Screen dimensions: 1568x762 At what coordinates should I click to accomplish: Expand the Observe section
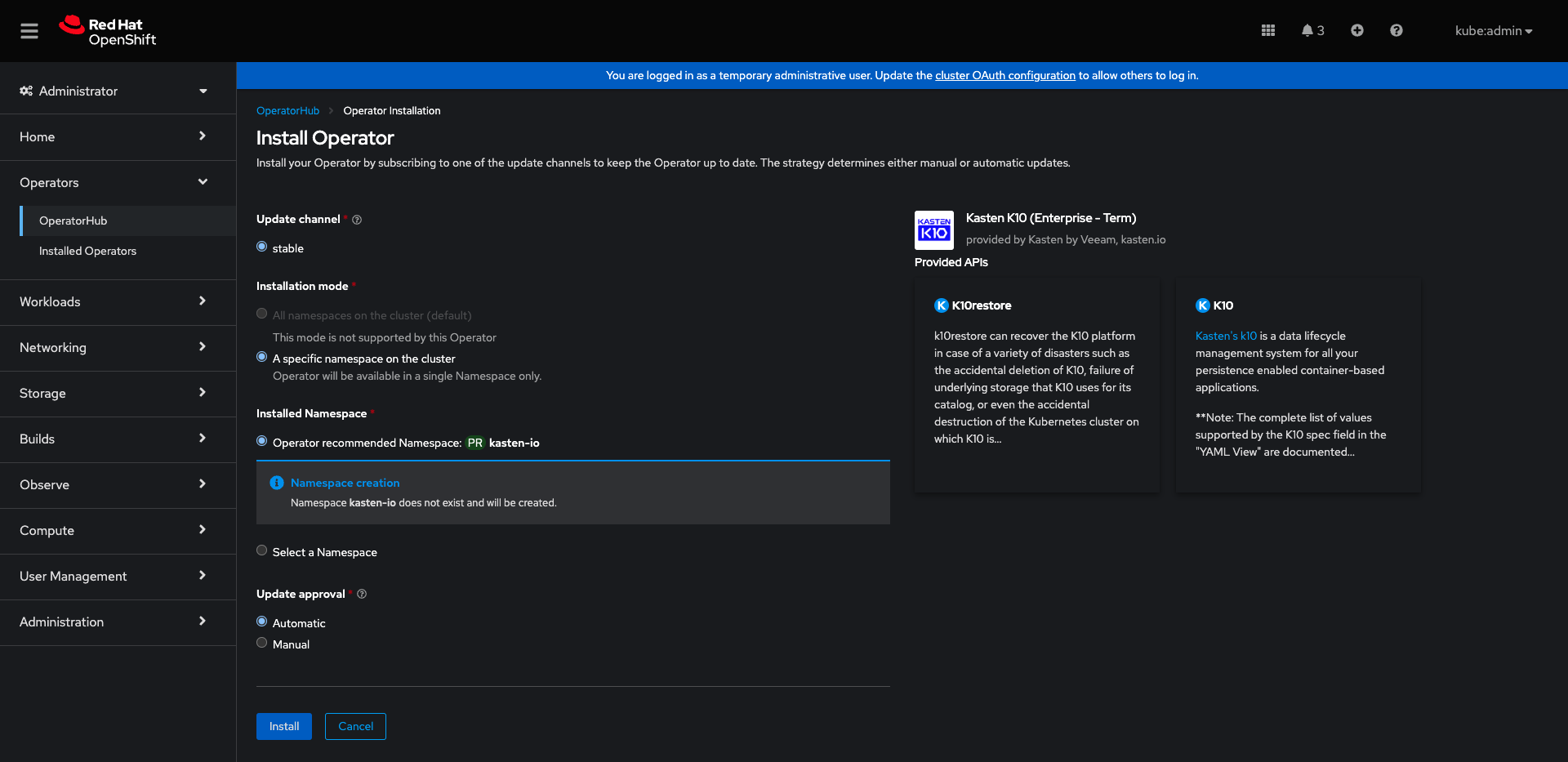click(118, 484)
